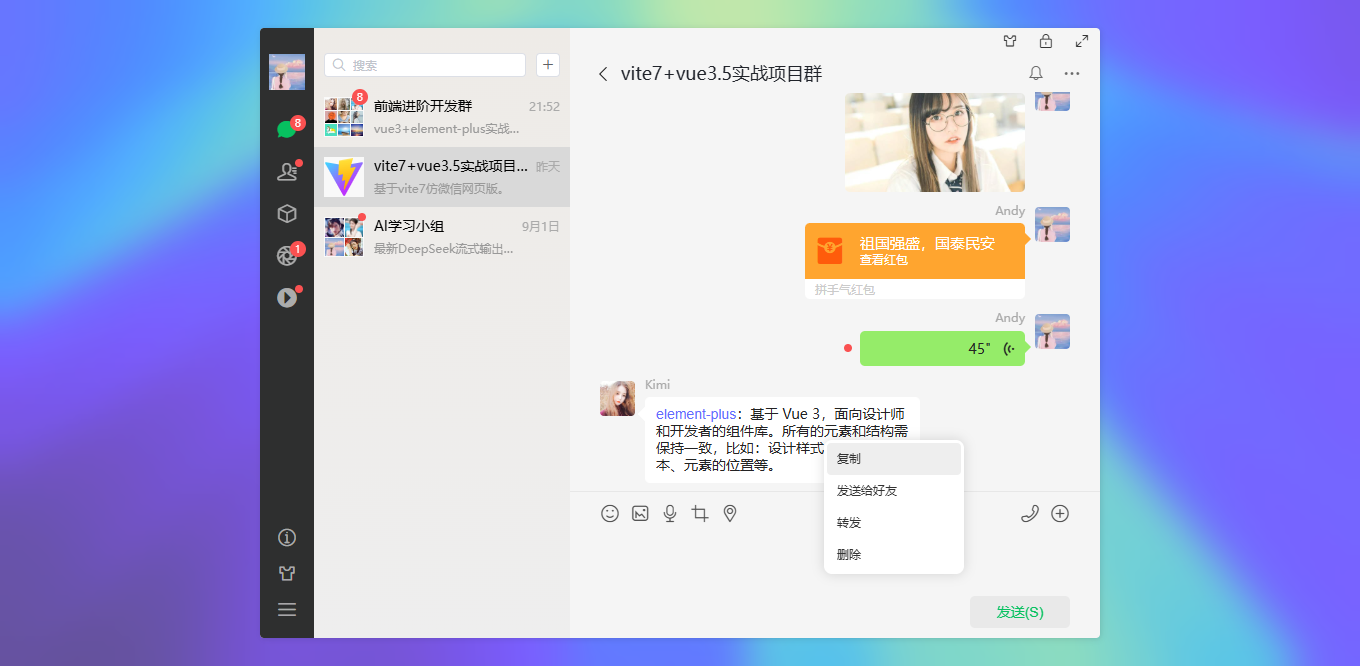Open the location sharing icon
1360x666 pixels.
point(730,513)
